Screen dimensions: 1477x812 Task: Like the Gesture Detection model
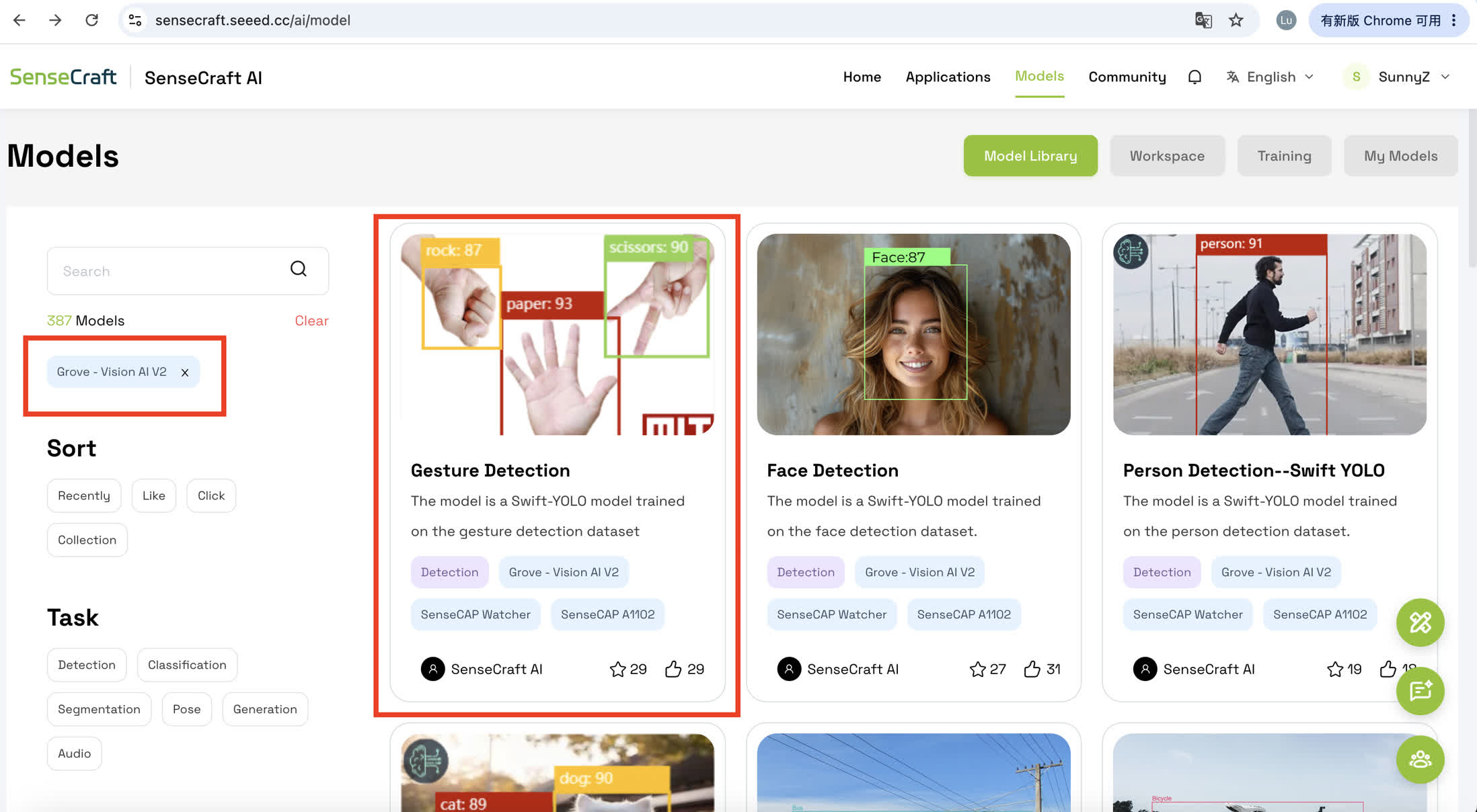(x=673, y=669)
